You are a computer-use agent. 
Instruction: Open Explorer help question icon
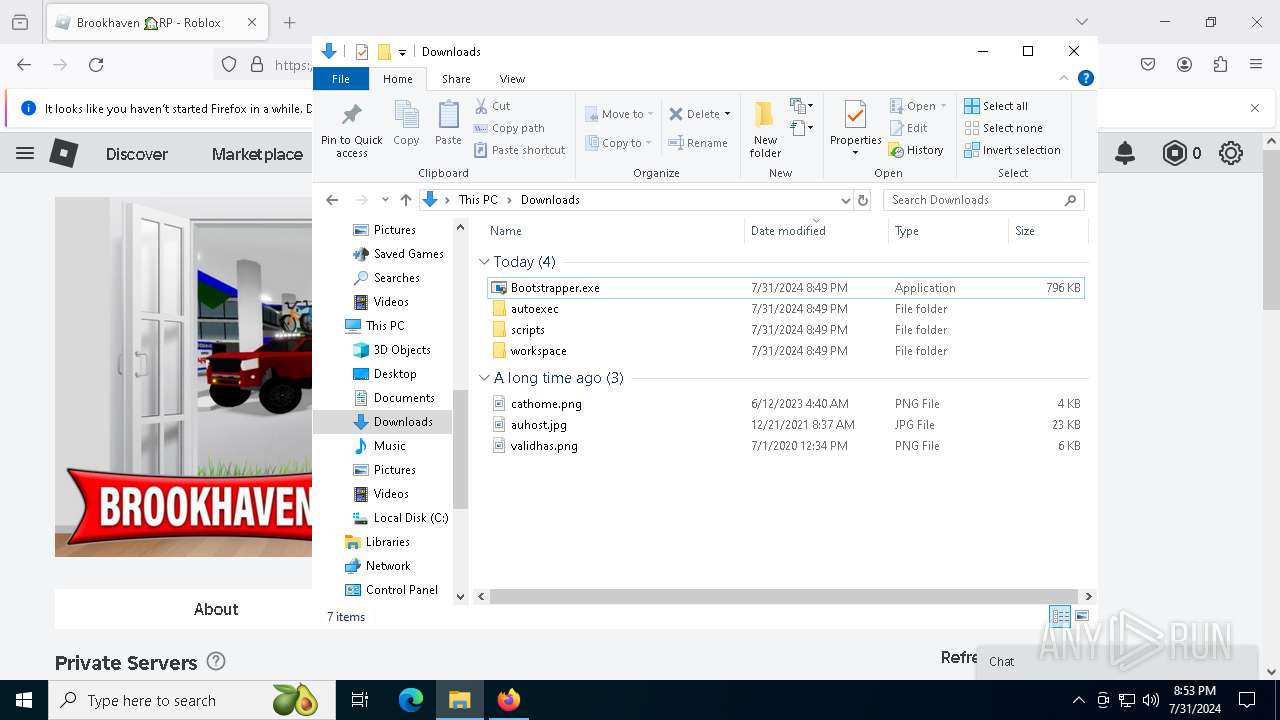coord(1085,78)
